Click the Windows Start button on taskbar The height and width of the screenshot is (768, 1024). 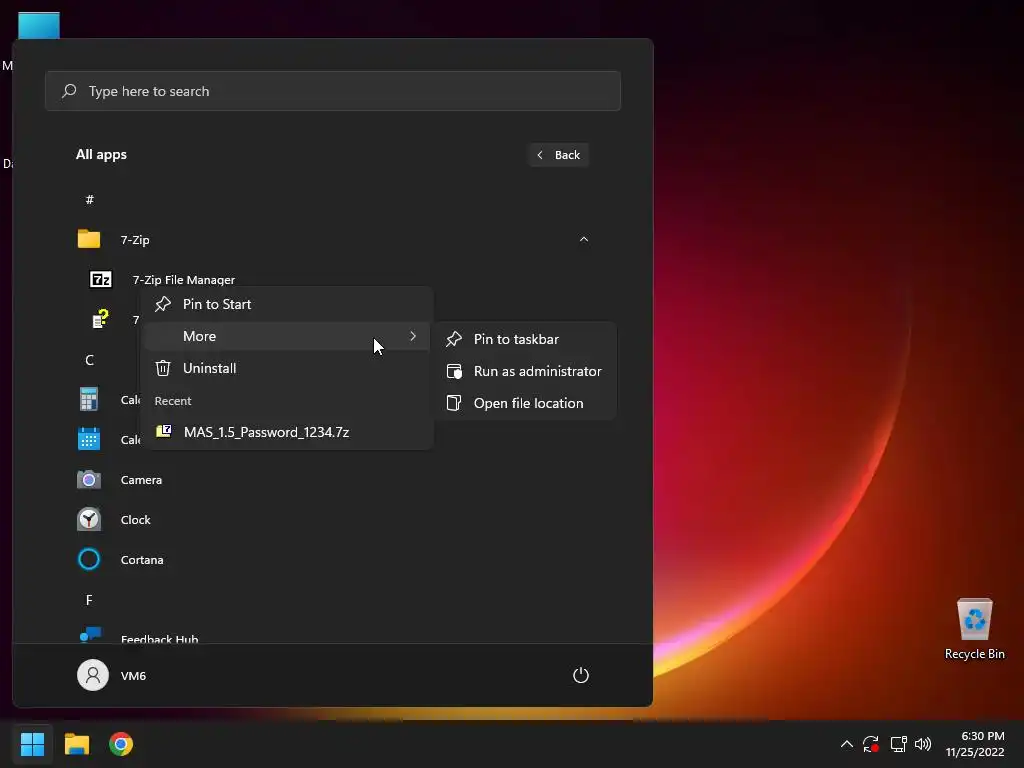click(x=32, y=744)
